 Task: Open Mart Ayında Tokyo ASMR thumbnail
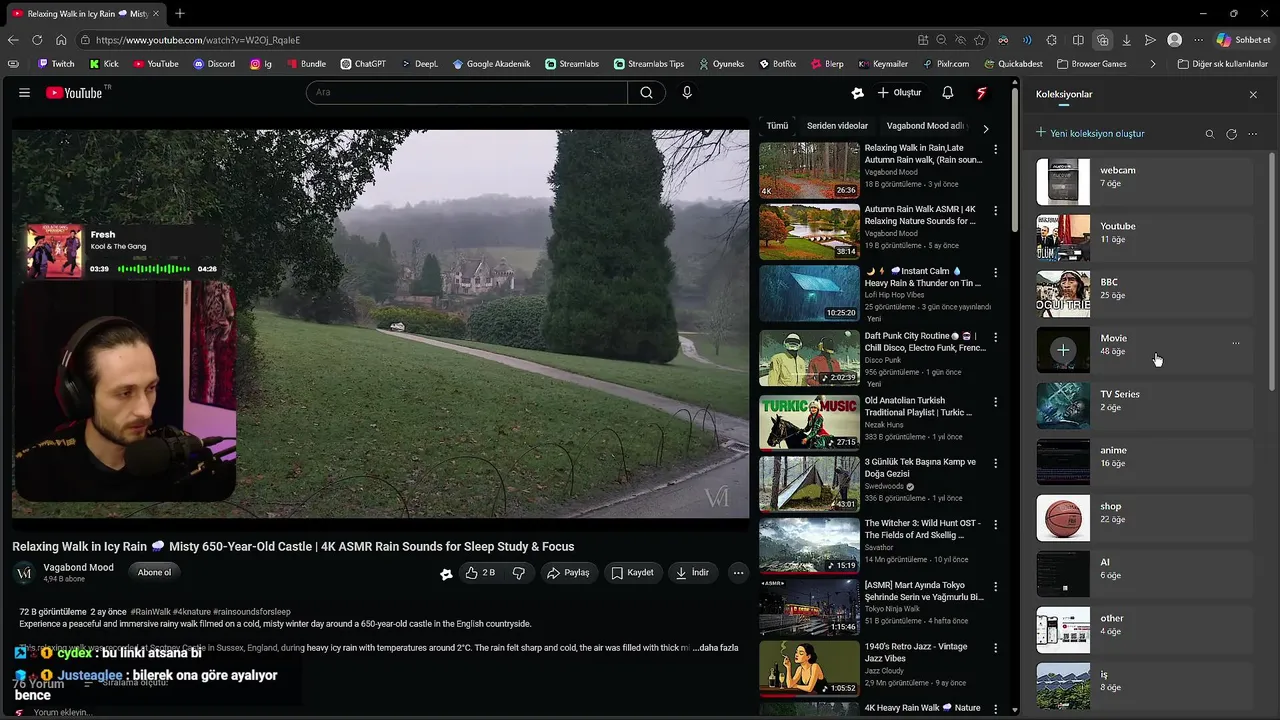(x=809, y=607)
